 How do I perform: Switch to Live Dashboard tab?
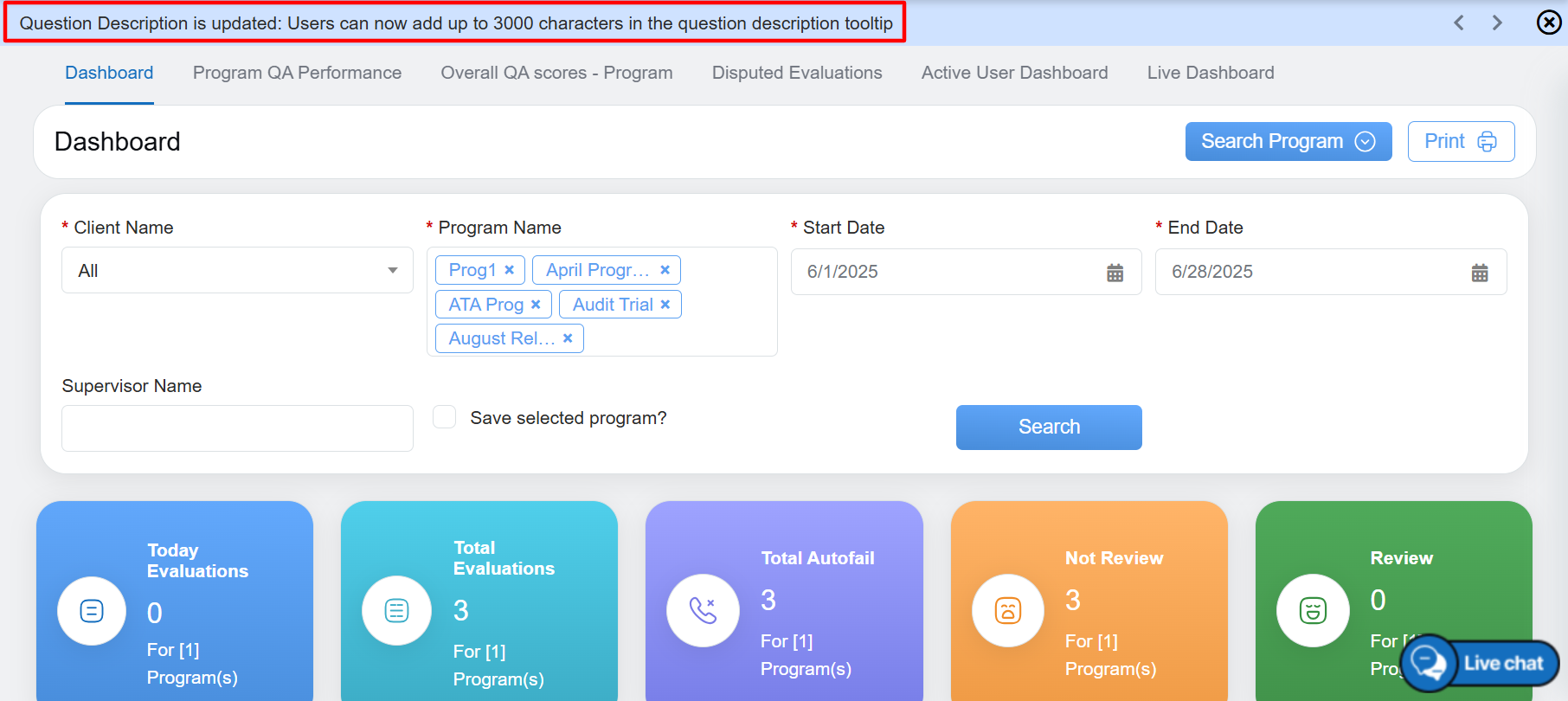(x=1210, y=73)
